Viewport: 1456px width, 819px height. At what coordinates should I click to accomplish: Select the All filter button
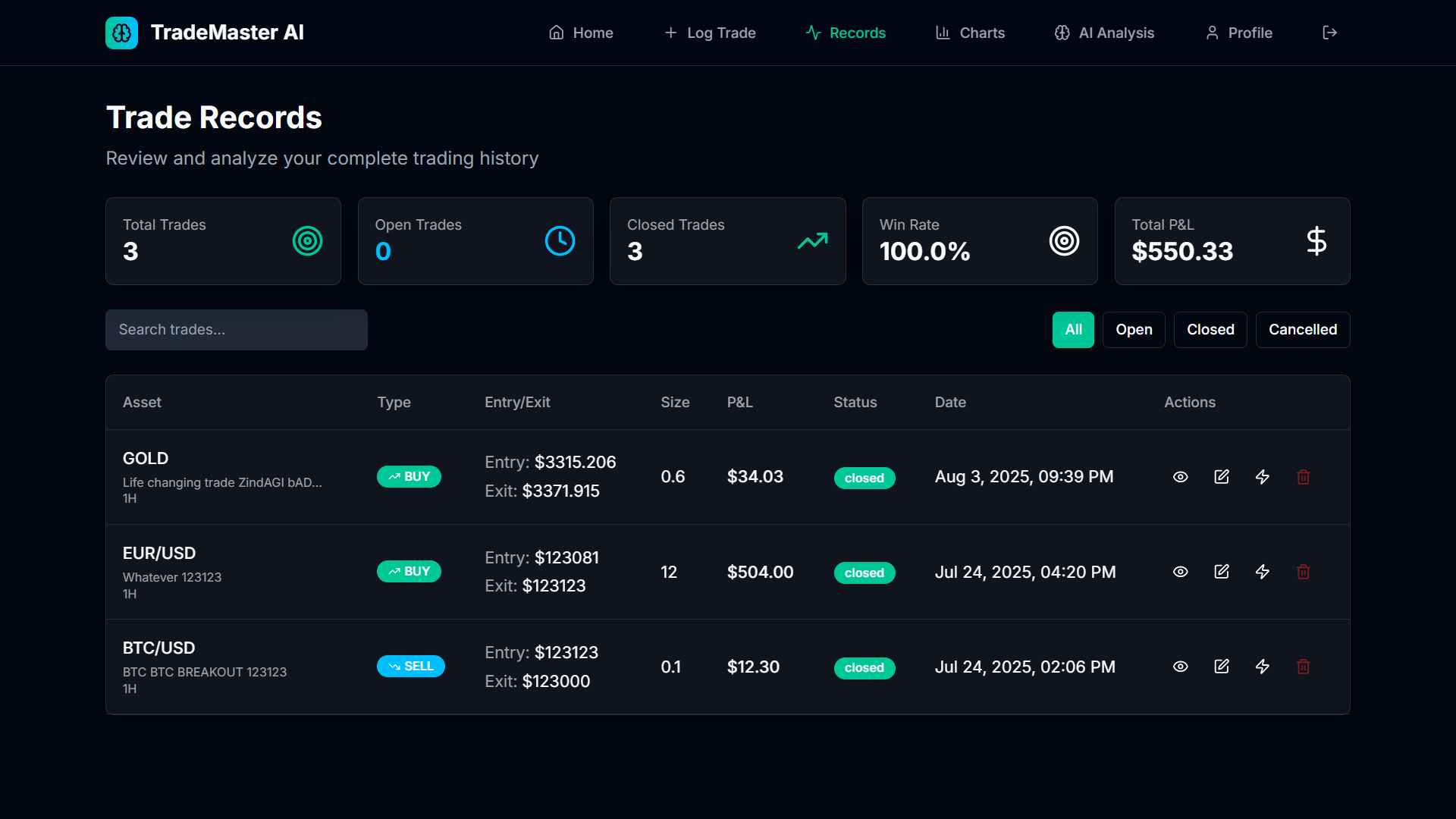[x=1072, y=330]
